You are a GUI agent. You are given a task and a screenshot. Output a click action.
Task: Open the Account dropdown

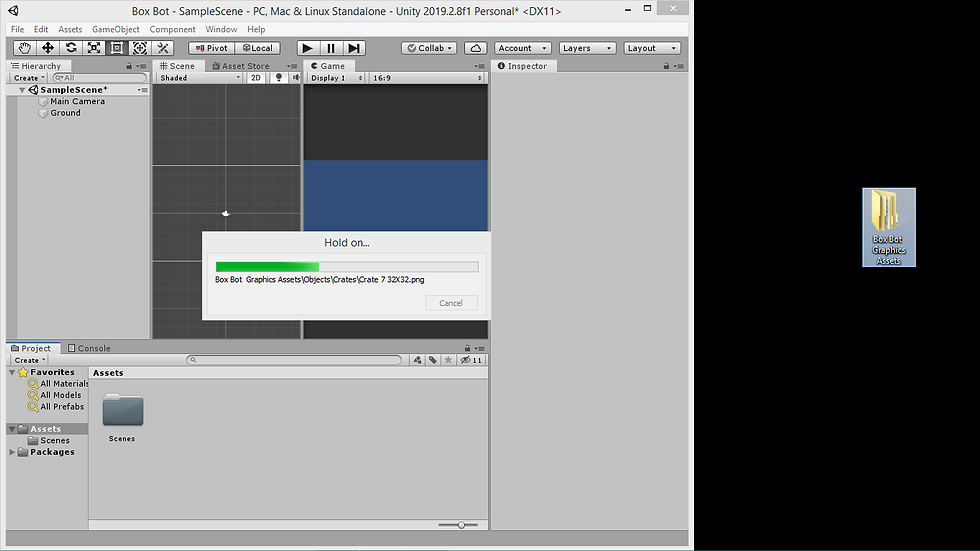coord(522,48)
